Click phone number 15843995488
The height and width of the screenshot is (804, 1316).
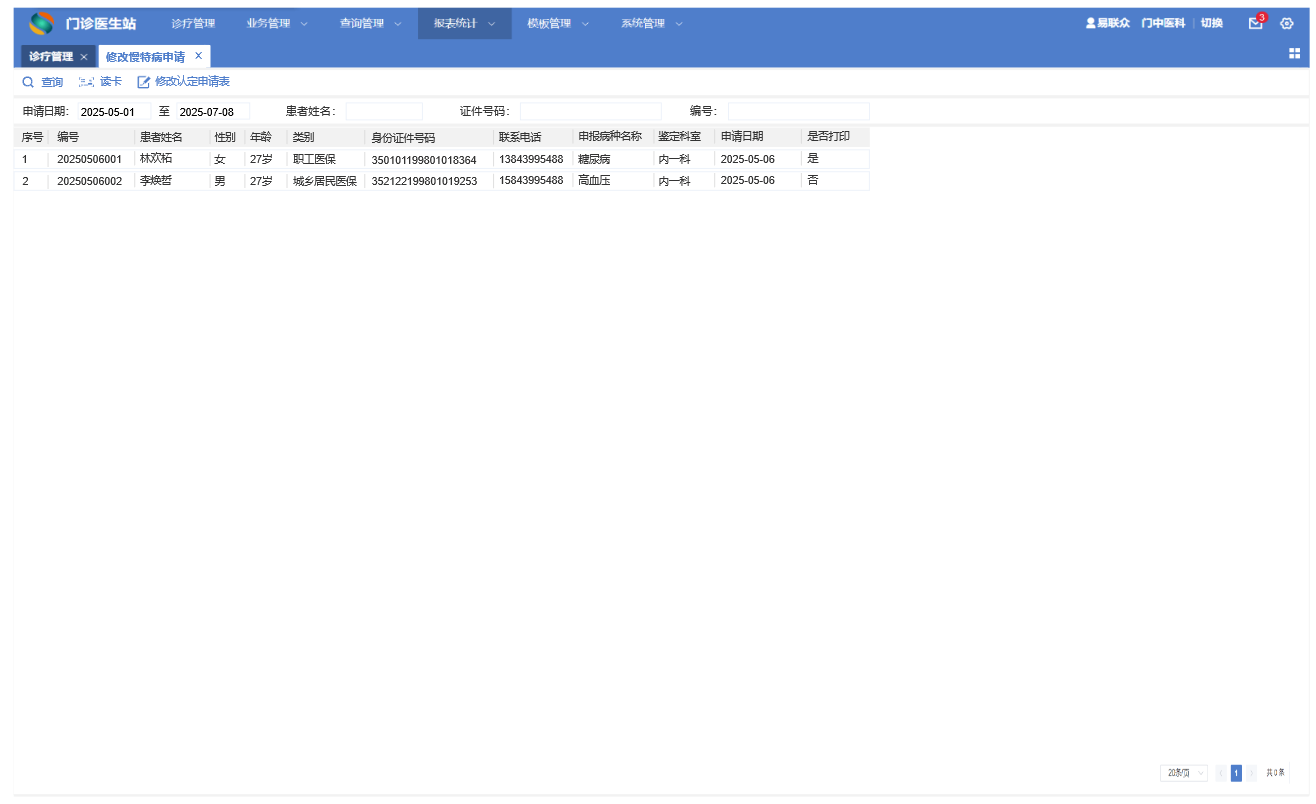click(x=531, y=181)
